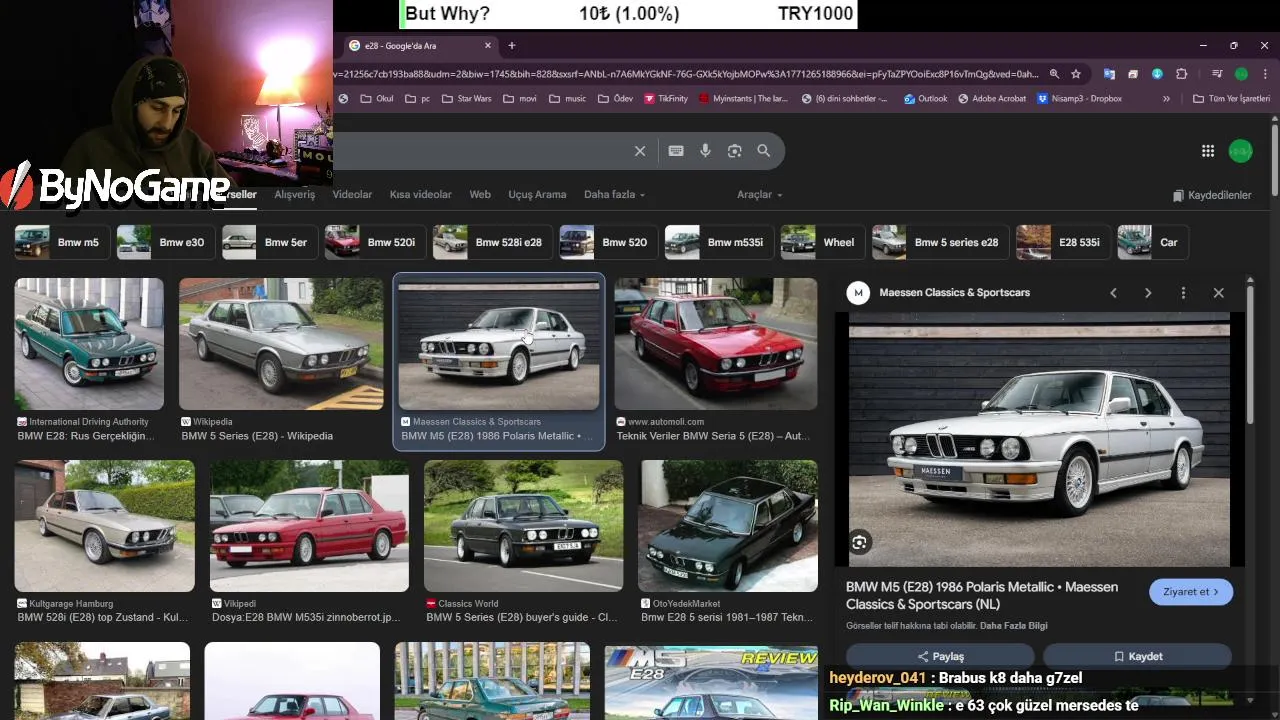Open Google Lens image search icon

(x=734, y=151)
